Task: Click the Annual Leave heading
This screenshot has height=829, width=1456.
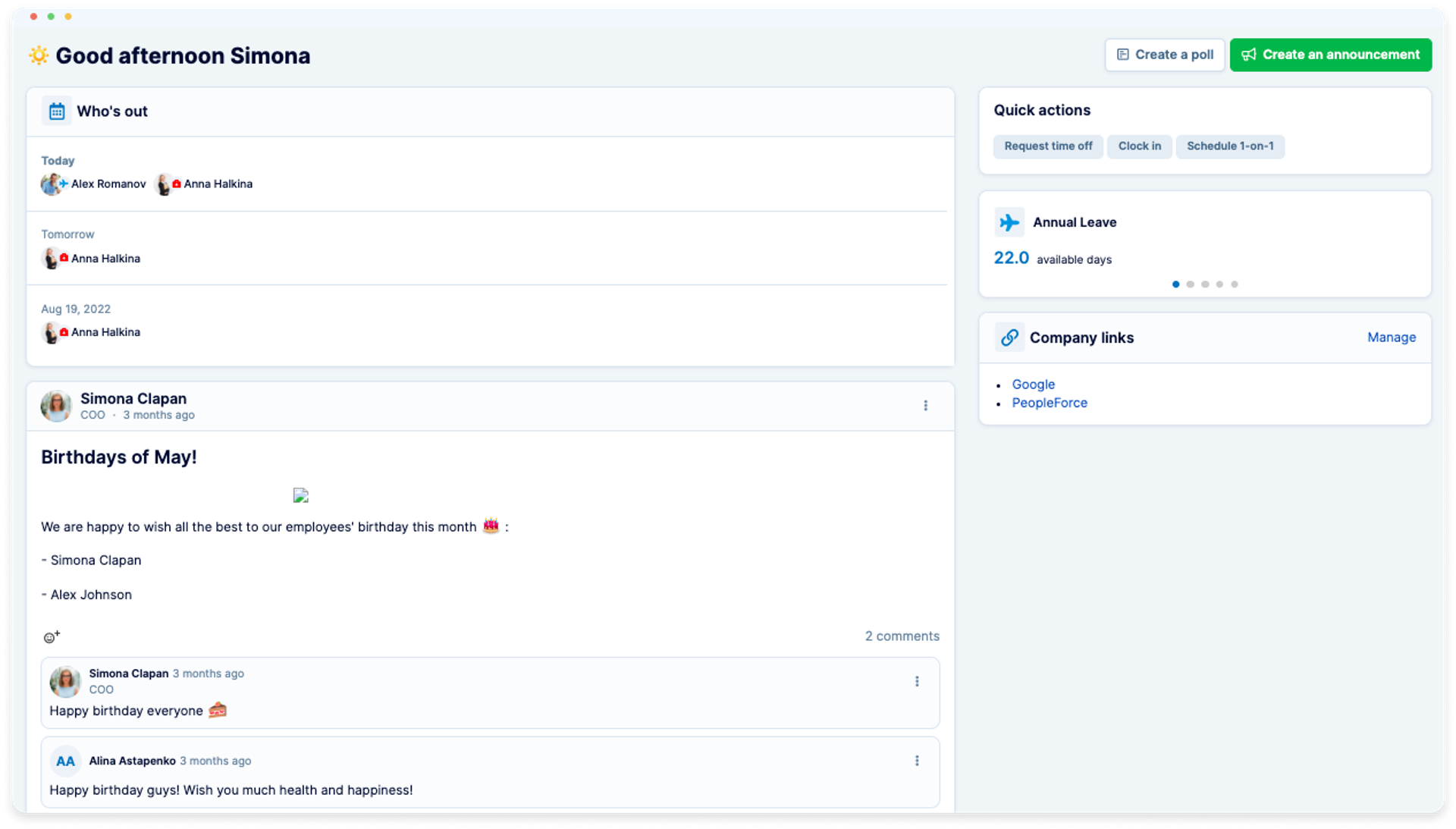Action: click(x=1075, y=222)
